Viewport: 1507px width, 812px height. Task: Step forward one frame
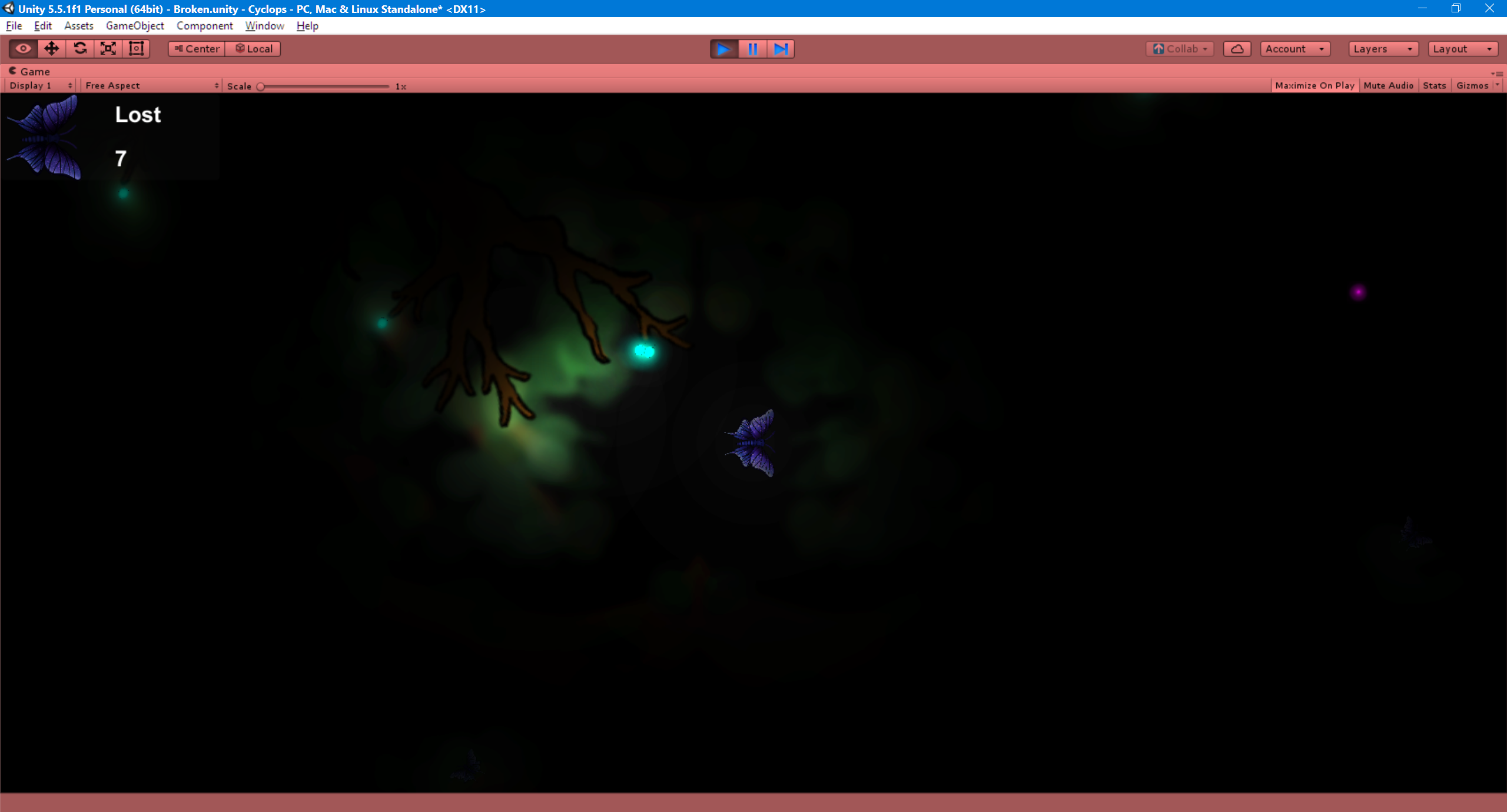[781, 49]
